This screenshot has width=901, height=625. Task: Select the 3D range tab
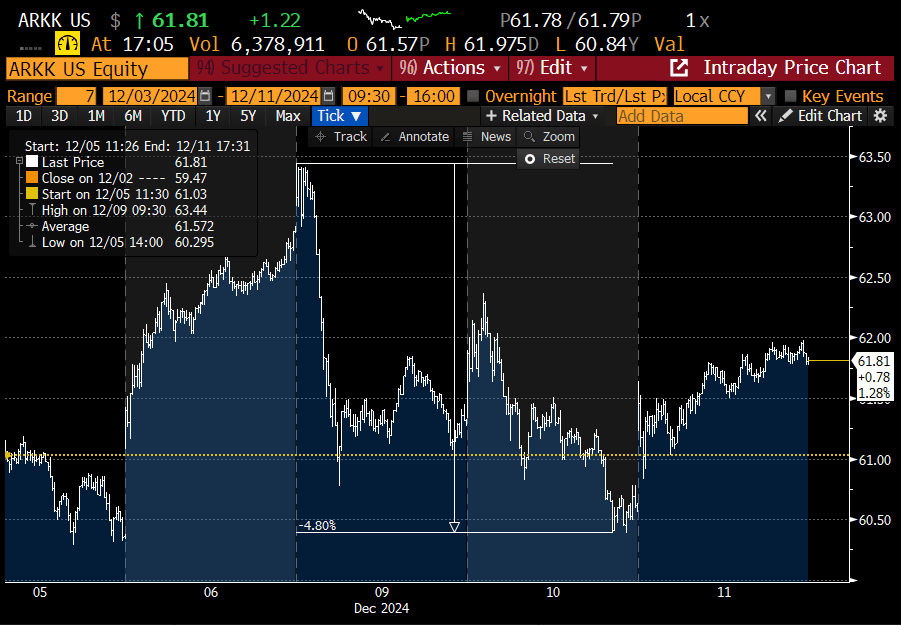point(60,116)
